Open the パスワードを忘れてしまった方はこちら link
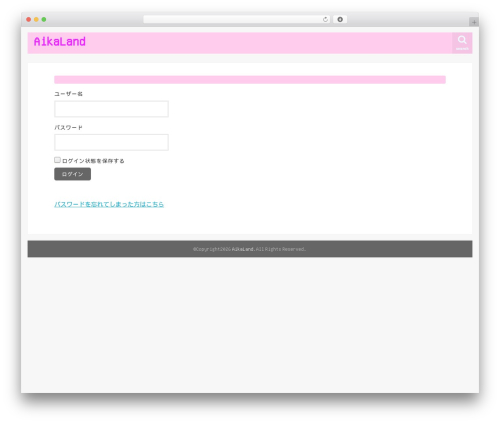Image resolution: width=500 pixels, height=423 pixels. click(x=109, y=204)
